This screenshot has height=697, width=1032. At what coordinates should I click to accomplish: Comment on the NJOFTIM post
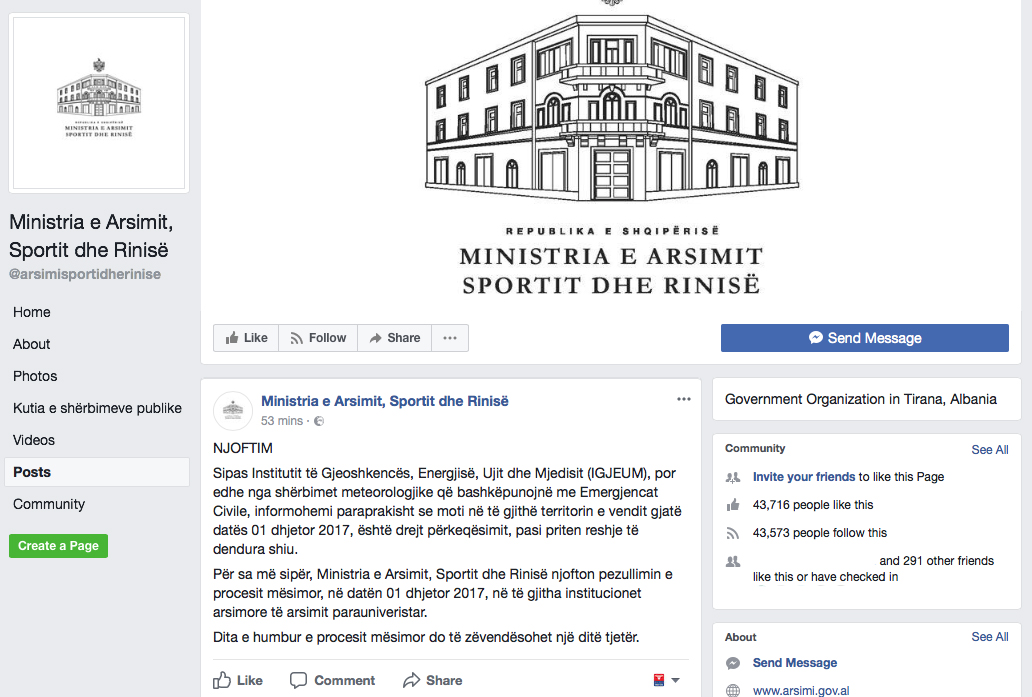pos(332,680)
